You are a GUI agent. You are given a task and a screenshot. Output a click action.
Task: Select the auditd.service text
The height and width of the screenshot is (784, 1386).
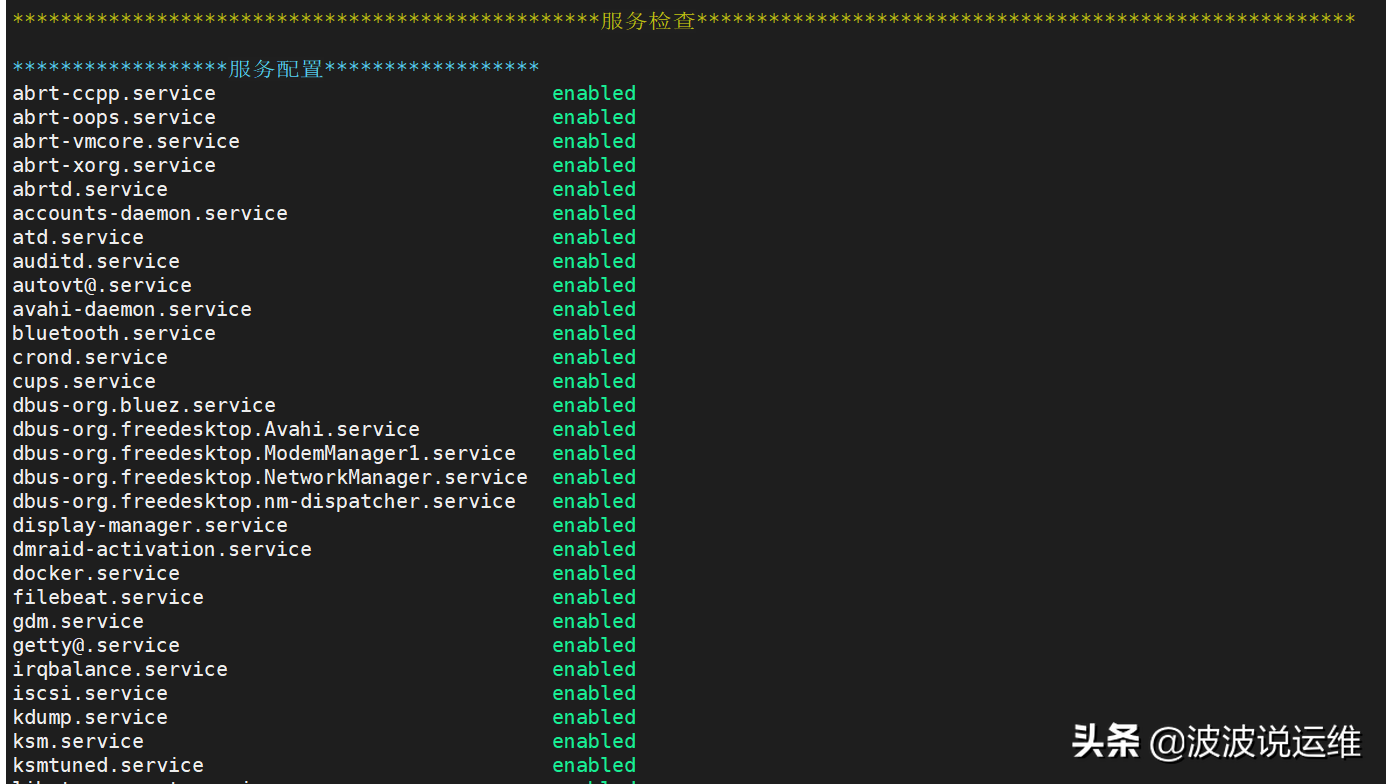[x=96, y=261]
